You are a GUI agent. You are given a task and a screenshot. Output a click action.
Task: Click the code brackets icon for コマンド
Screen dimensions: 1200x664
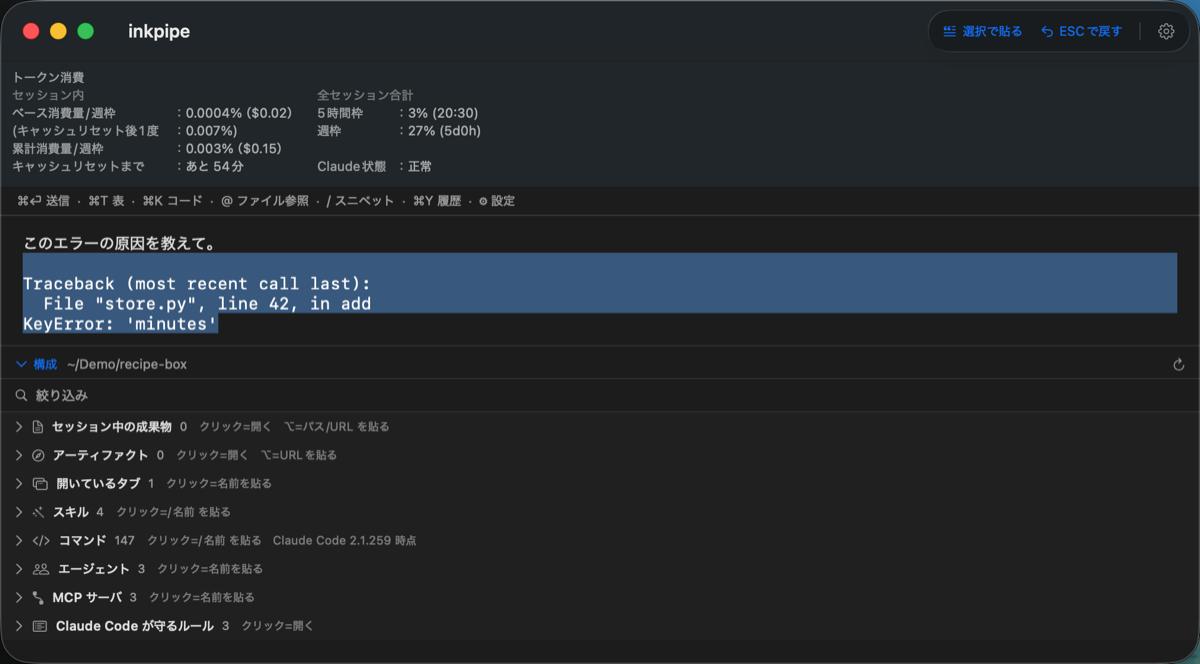click(x=41, y=541)
